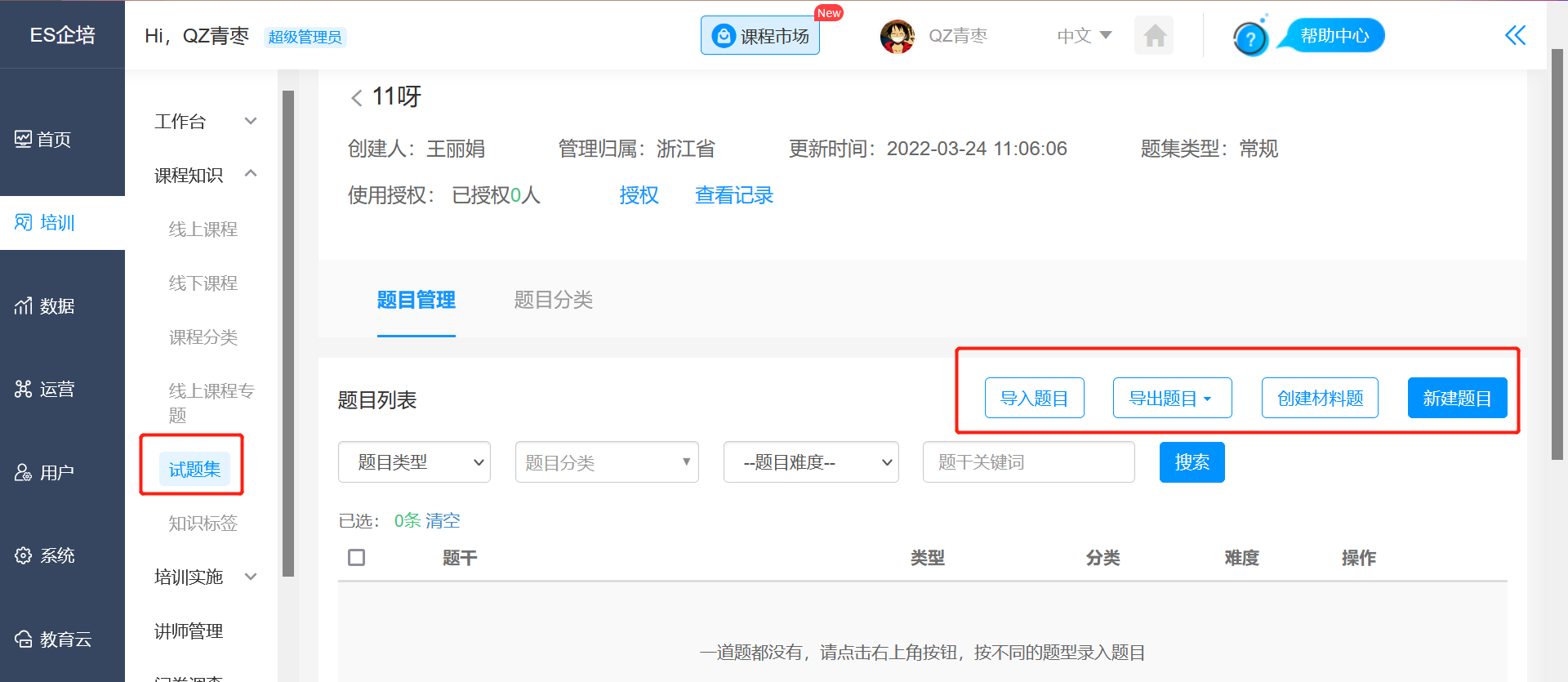Click the QZ青枣 user avatar

(x=897, y=36)
